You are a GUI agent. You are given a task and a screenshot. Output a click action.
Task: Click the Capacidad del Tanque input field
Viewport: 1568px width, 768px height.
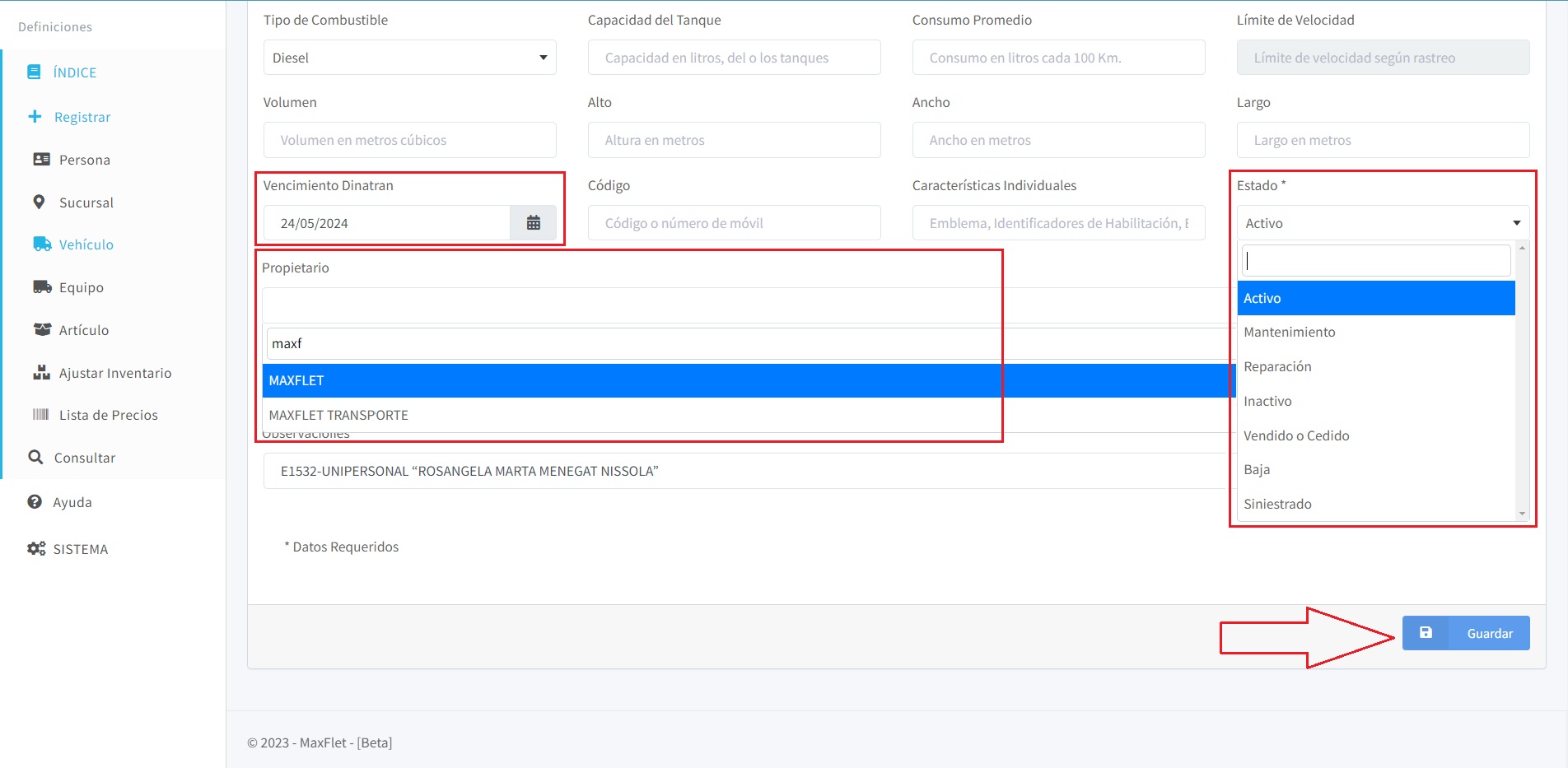[x=734, y=58]
